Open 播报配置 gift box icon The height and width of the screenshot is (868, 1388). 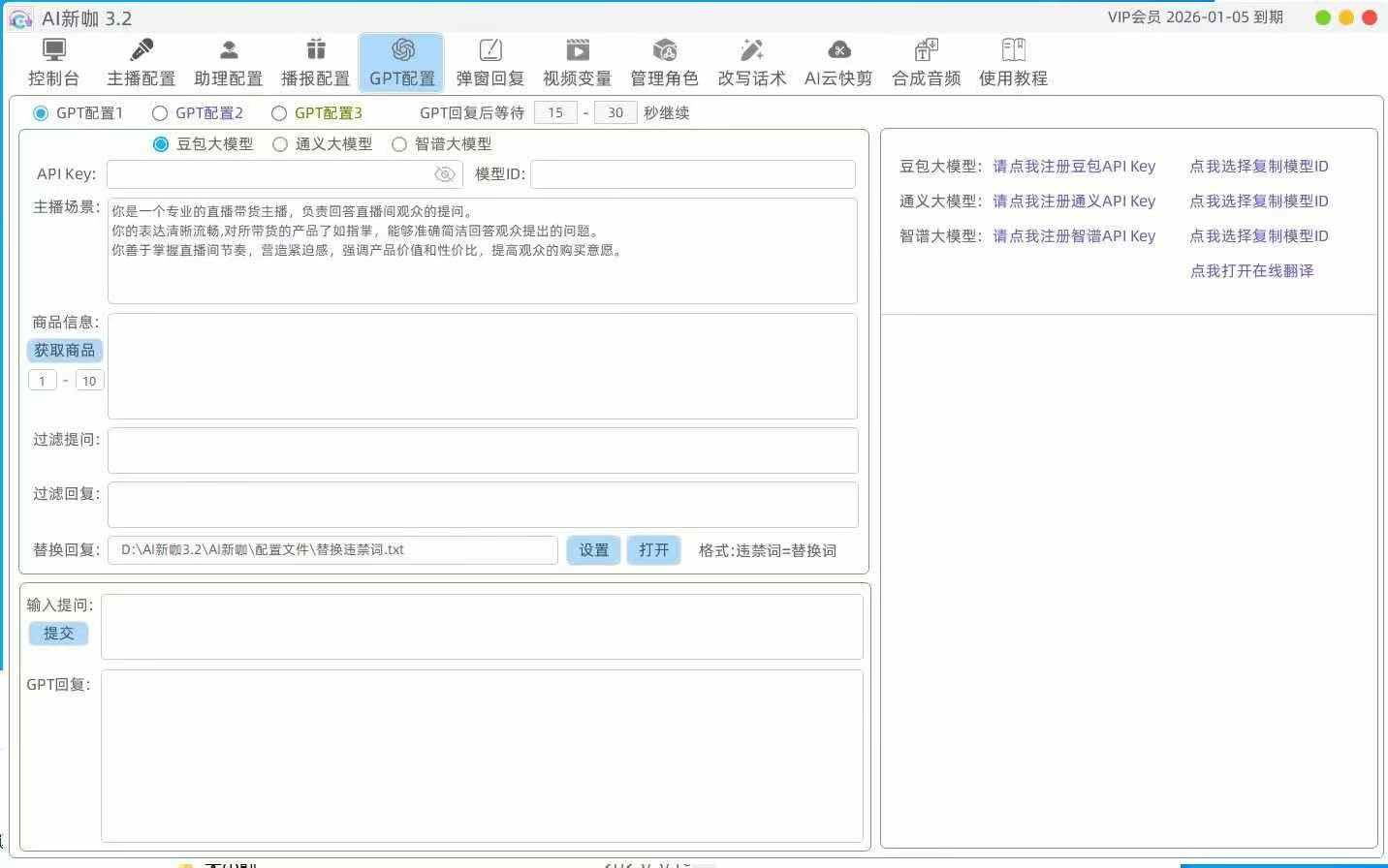tap(316, 50)
